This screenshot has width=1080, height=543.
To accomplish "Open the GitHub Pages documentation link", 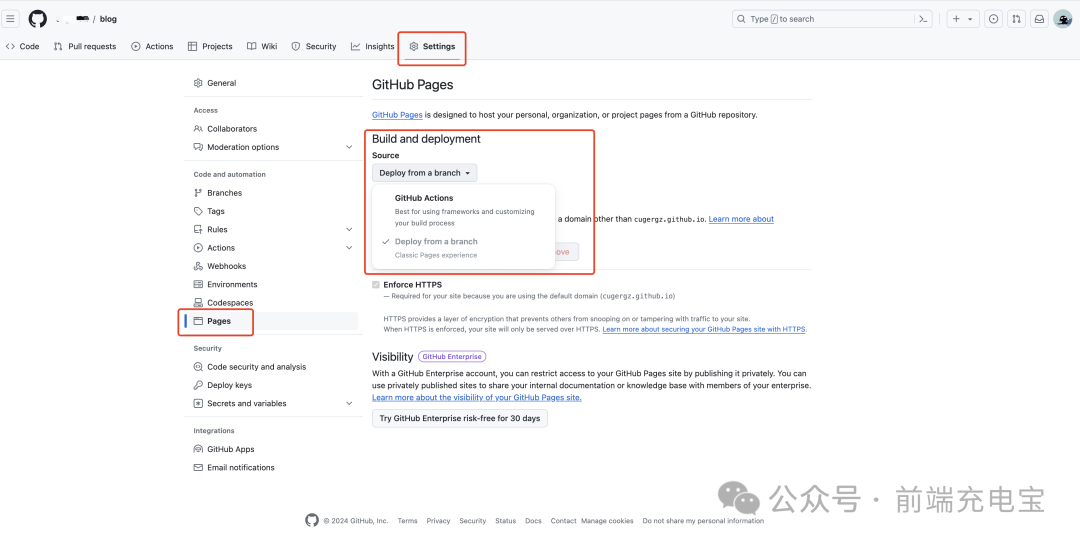I will pyautogui.click(x=397, y=115).
